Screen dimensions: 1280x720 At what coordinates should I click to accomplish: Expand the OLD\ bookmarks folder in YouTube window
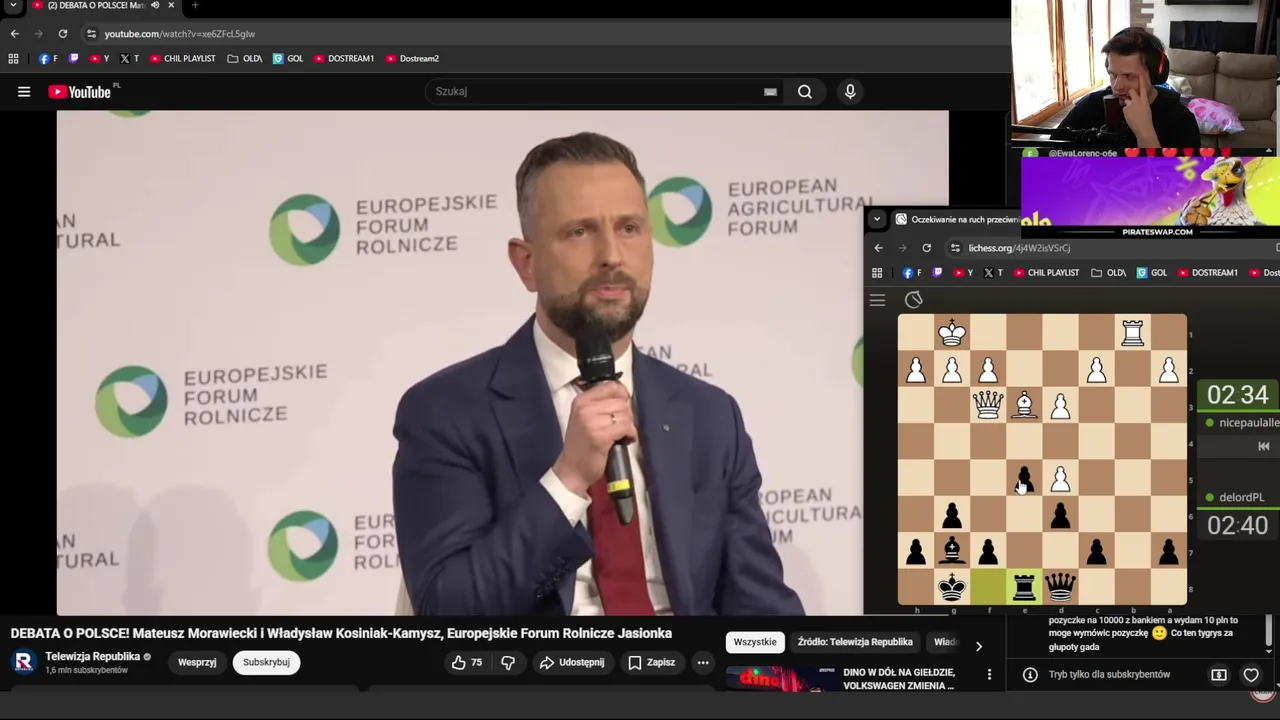click(x=245, y=59)
